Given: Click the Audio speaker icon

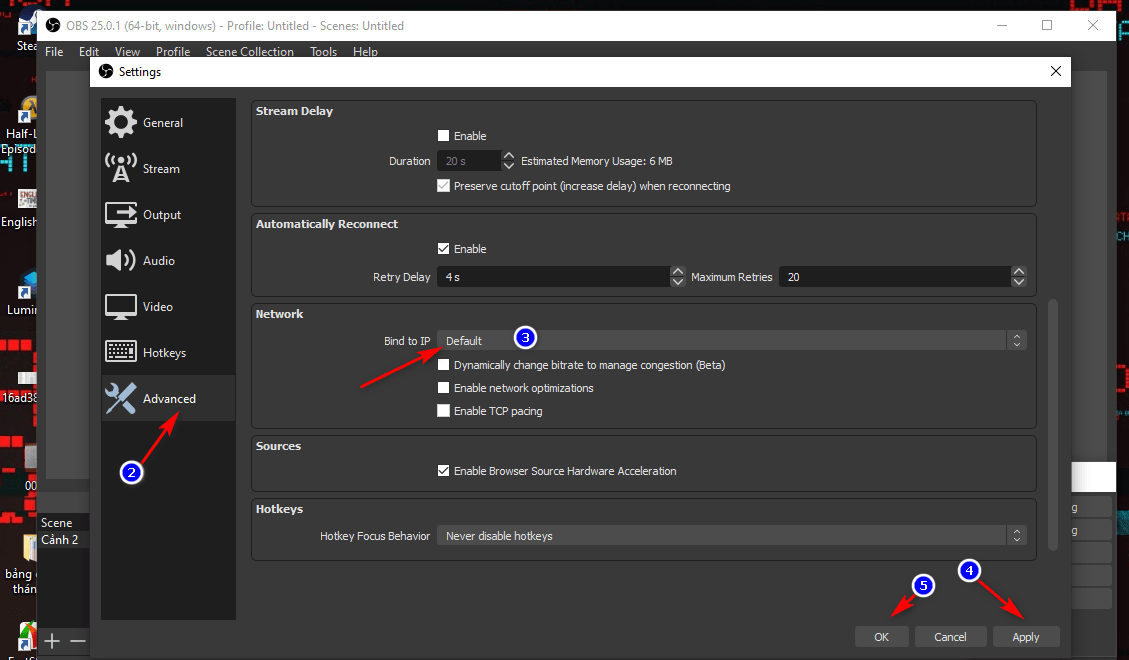Looking at the screenshot, I should 121,260.
